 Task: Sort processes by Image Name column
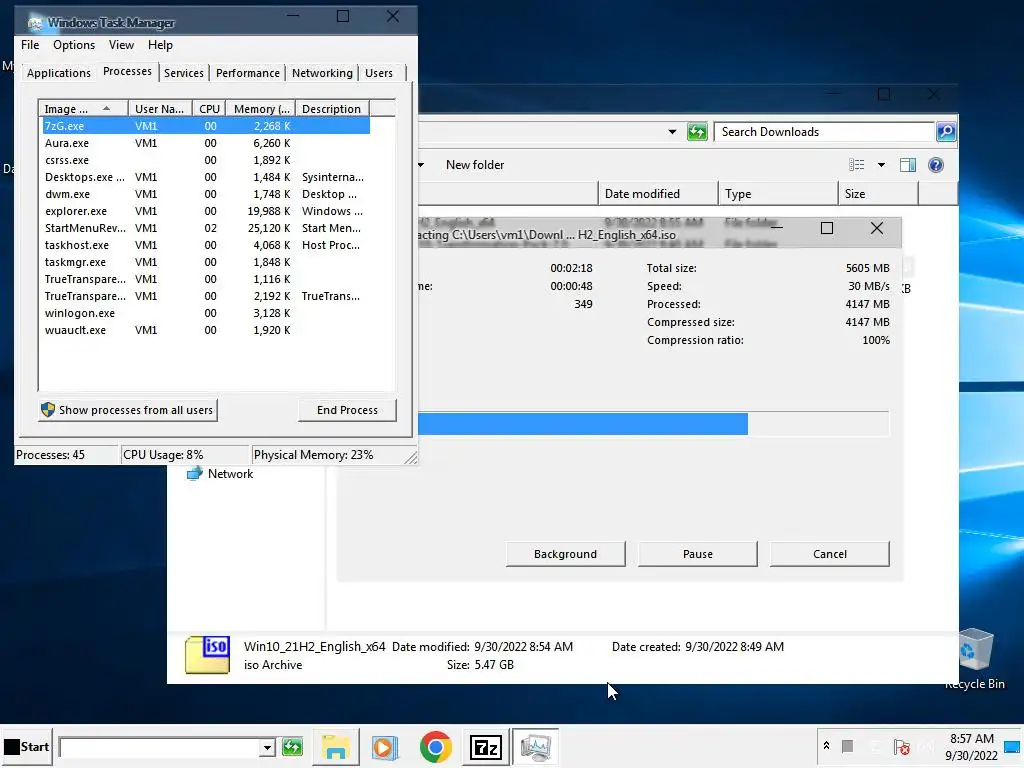point(84,109)
